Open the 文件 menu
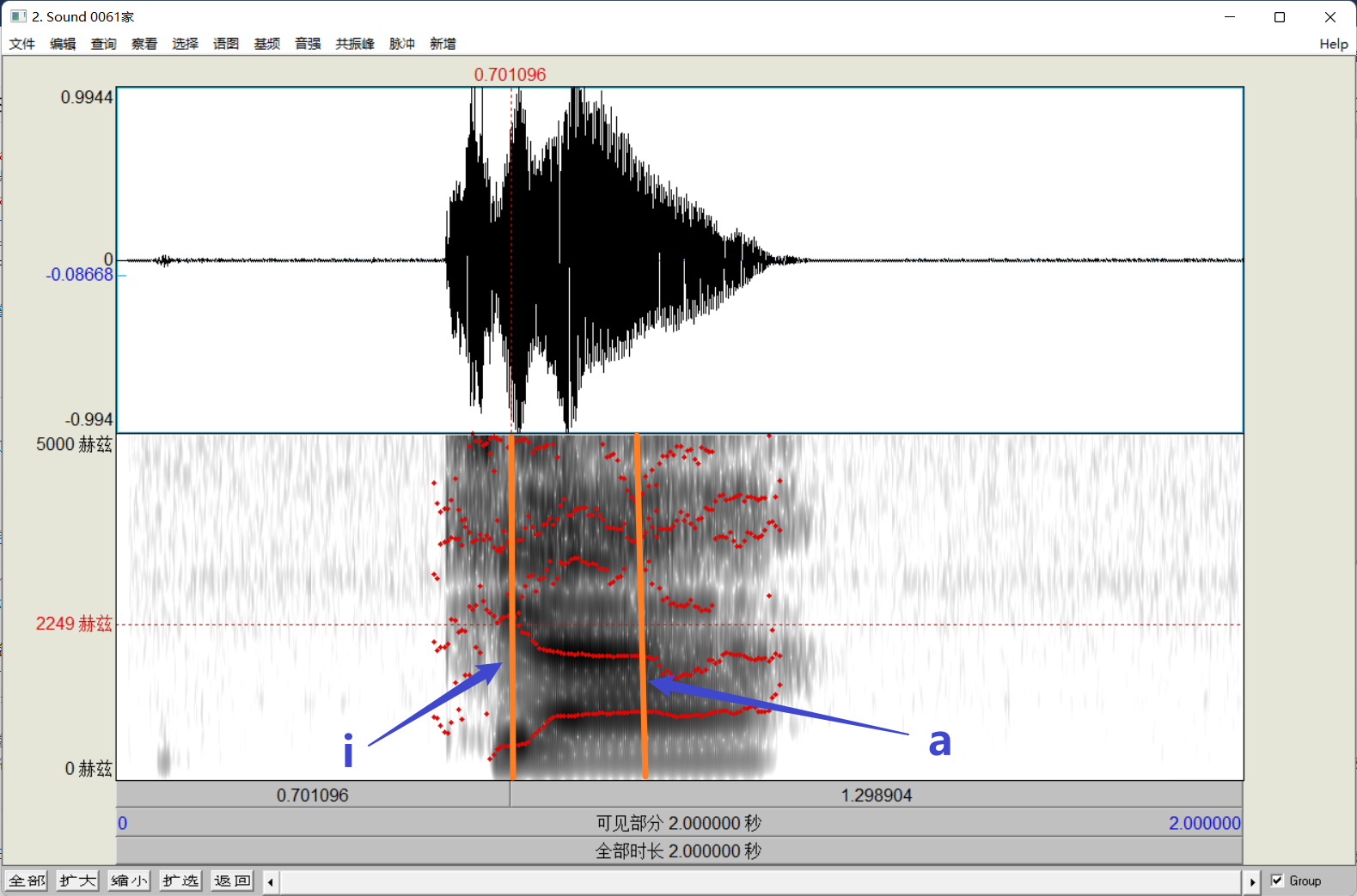This screenshot has width=1357, height=896. point(22,44)
